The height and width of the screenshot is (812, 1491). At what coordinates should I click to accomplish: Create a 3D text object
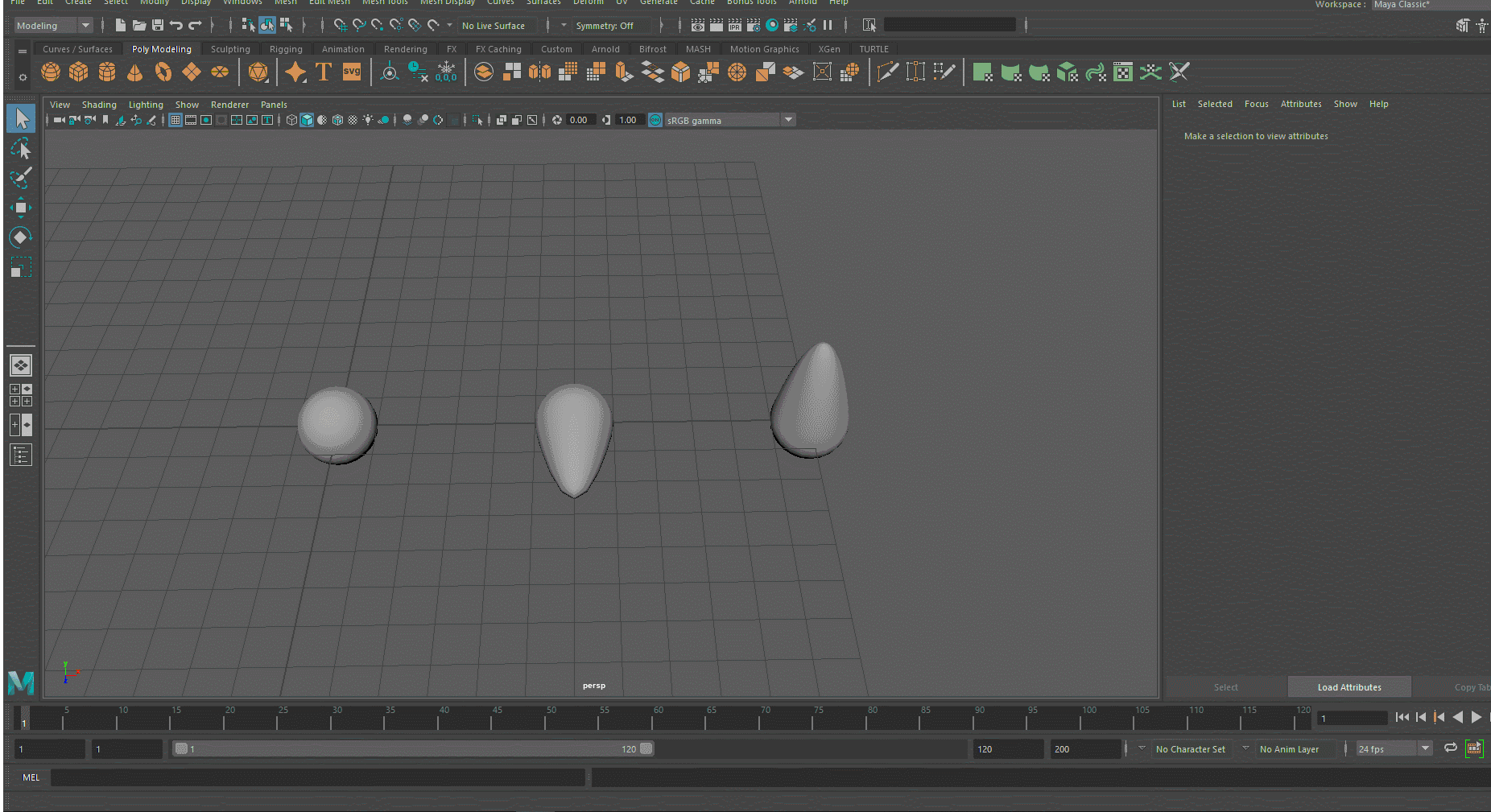click(324, 72)
